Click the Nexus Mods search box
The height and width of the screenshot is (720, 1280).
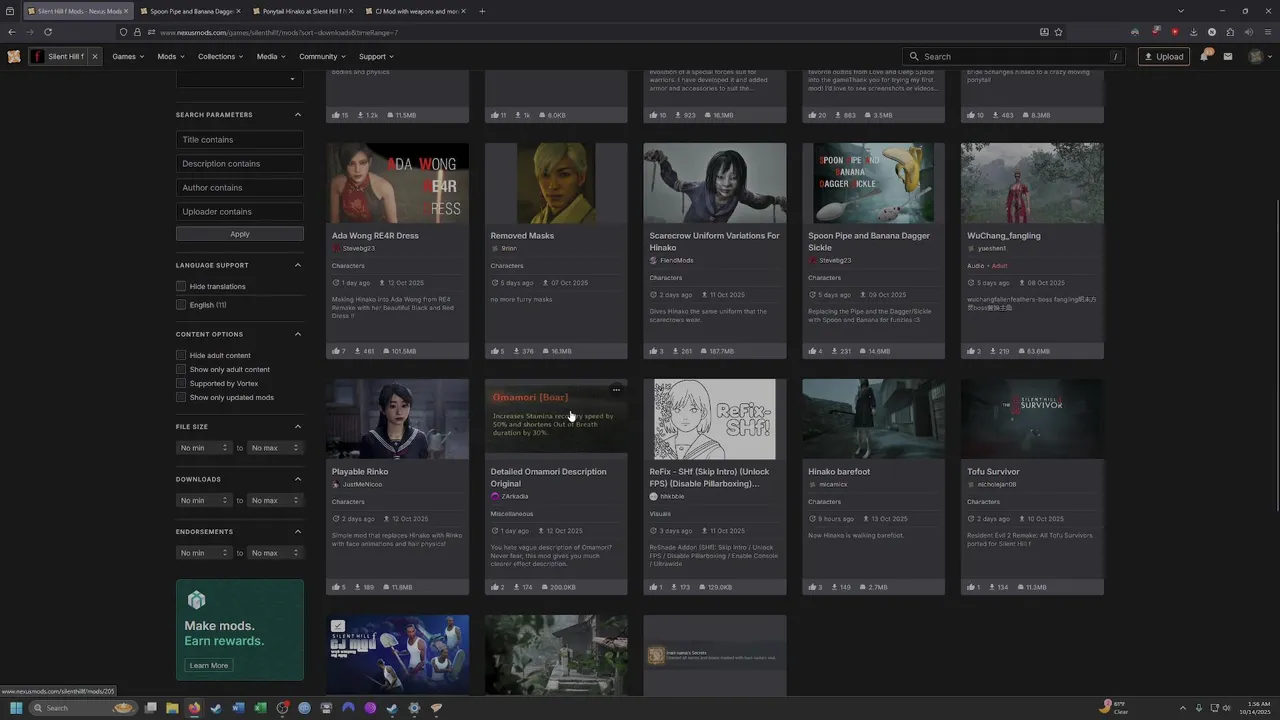1014,56
